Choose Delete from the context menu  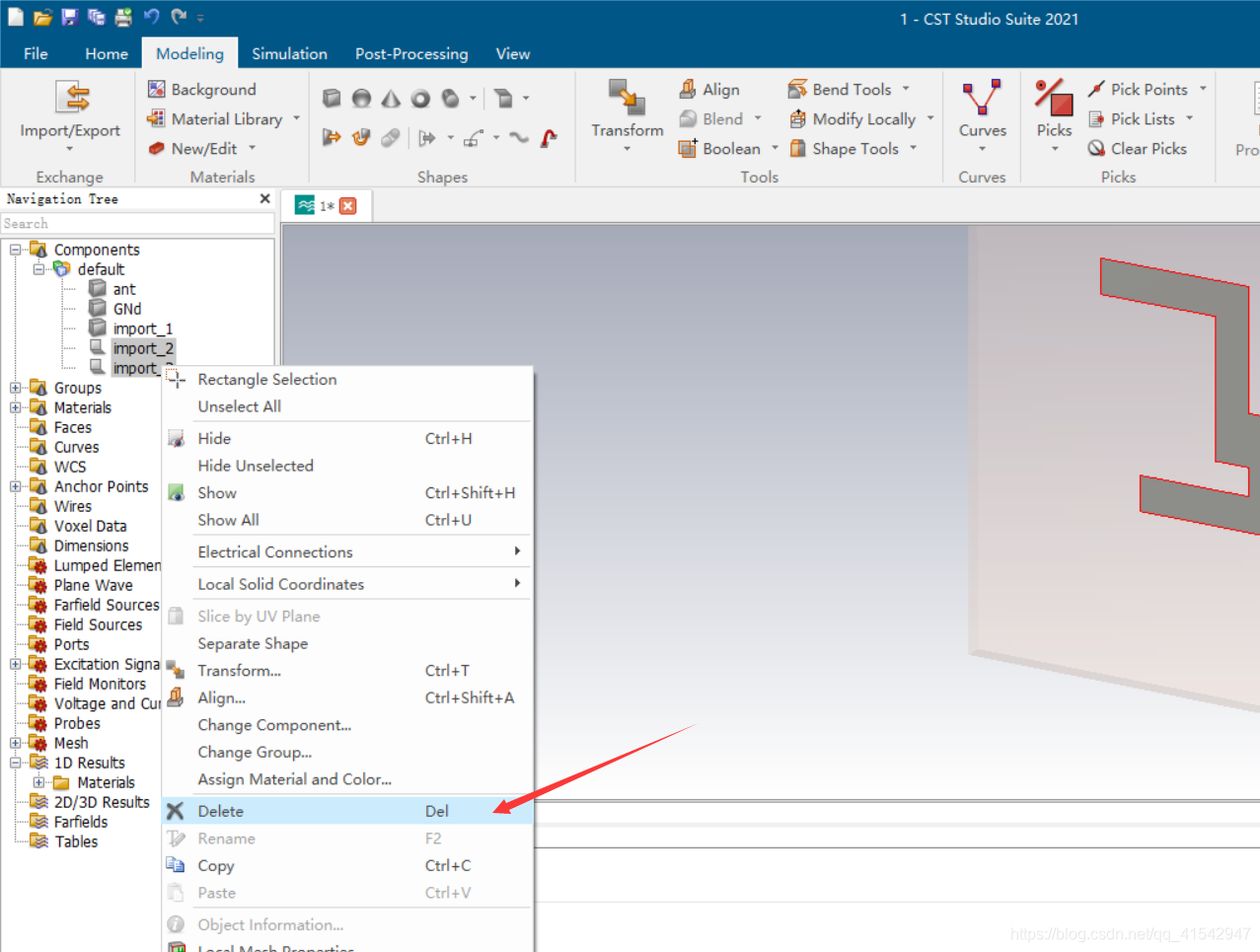pyautogui.click(x=347, y=811)
